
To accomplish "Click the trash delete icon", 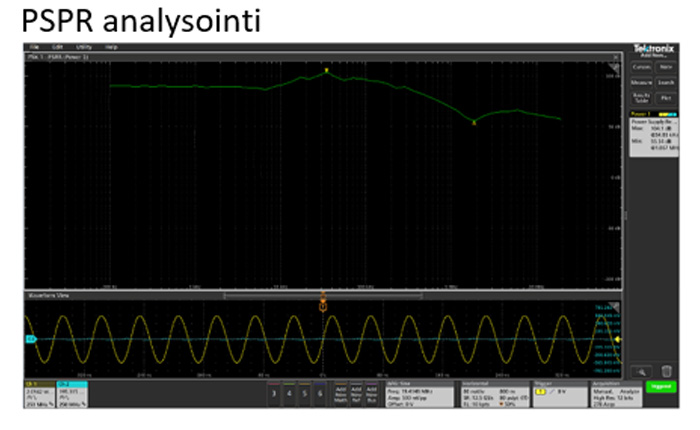I will point(666,369).
